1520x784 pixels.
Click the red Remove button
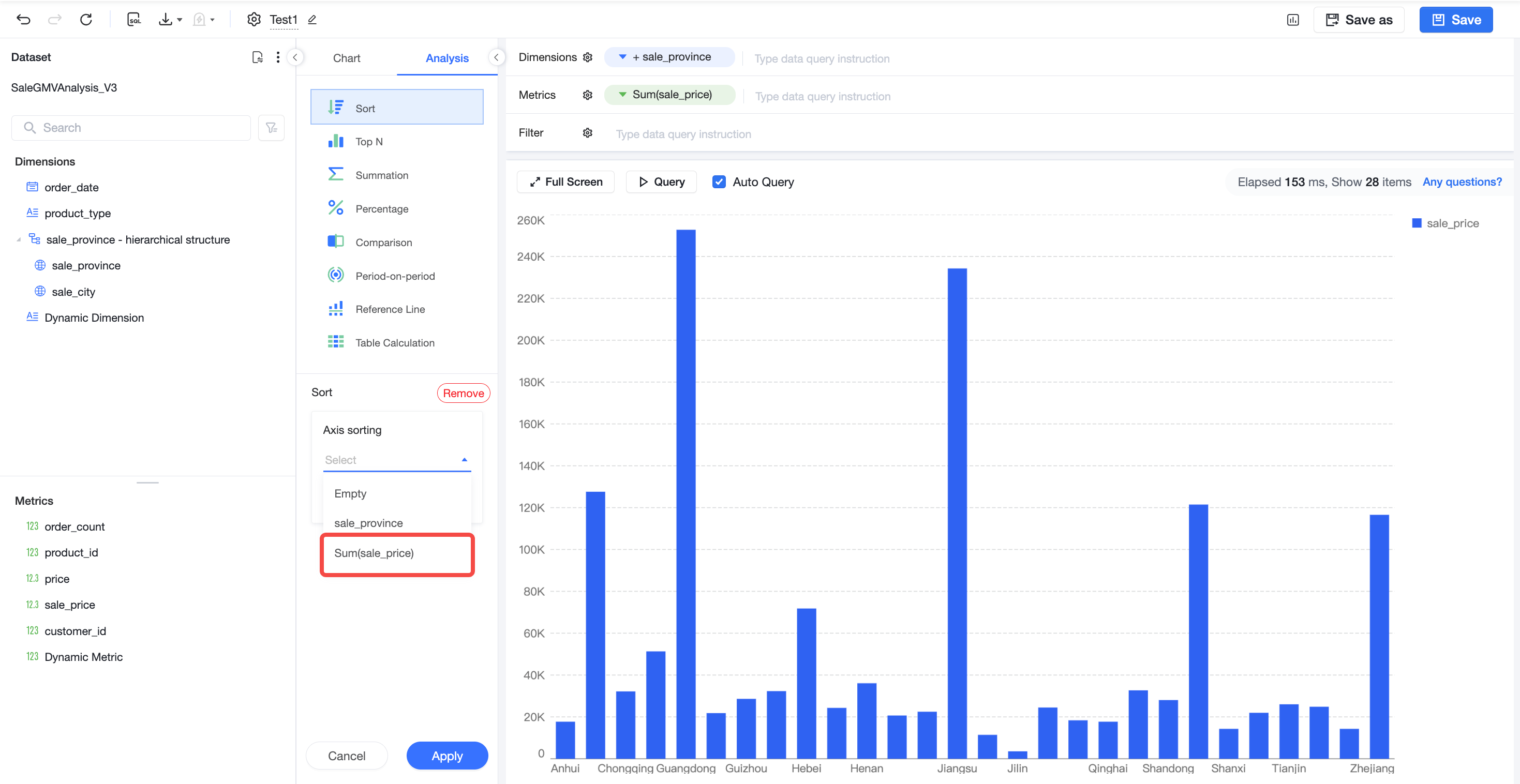[463, 393]
